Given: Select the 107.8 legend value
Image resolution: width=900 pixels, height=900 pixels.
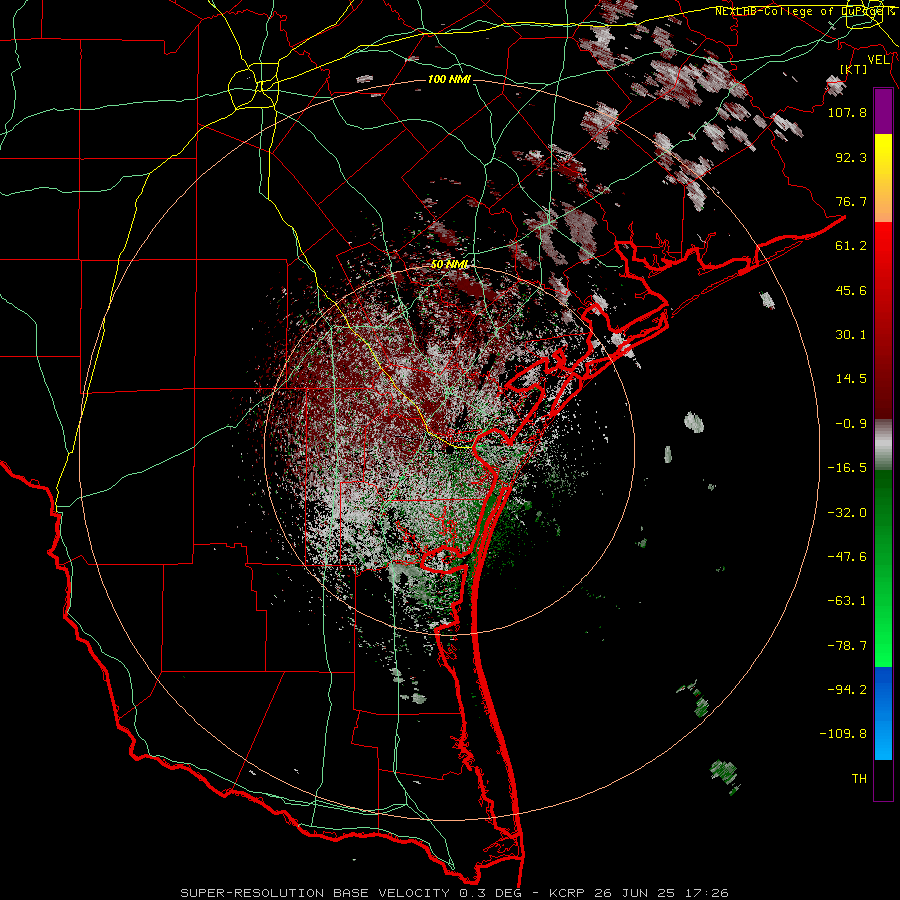Looking at the screenshot, I should (x=847, y=112).
